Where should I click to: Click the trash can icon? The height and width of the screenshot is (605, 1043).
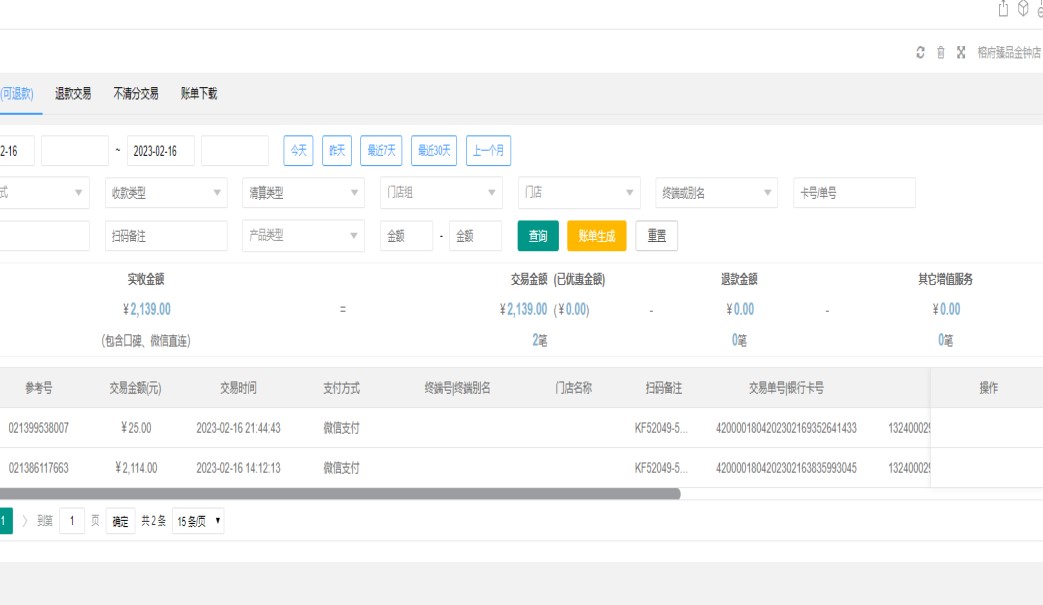pyautogui.click(x=941, y=53)
